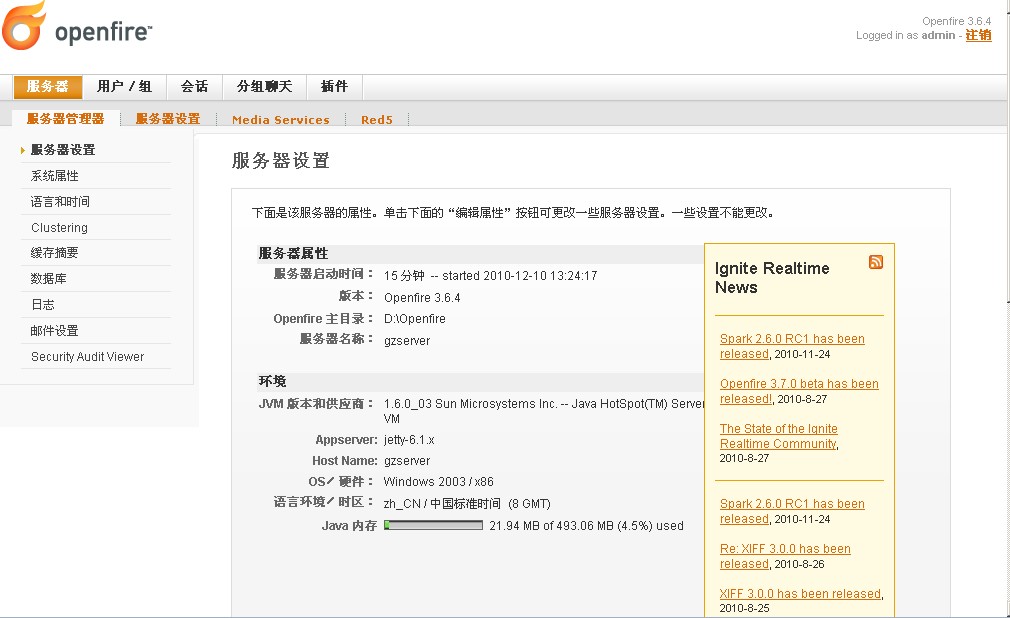Click the server uptime value '15 分钟 -- started 2010-12-10'

coord(491,276)
